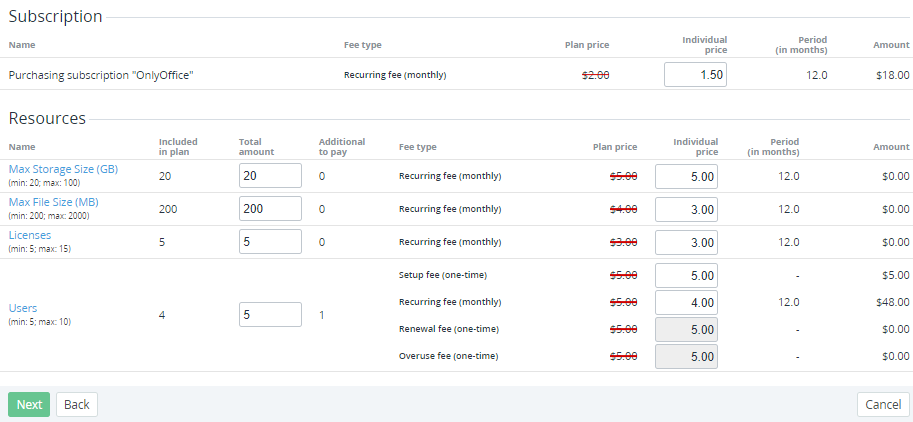Open the Max Storage Size (GB) link

(x=63, y=169)
